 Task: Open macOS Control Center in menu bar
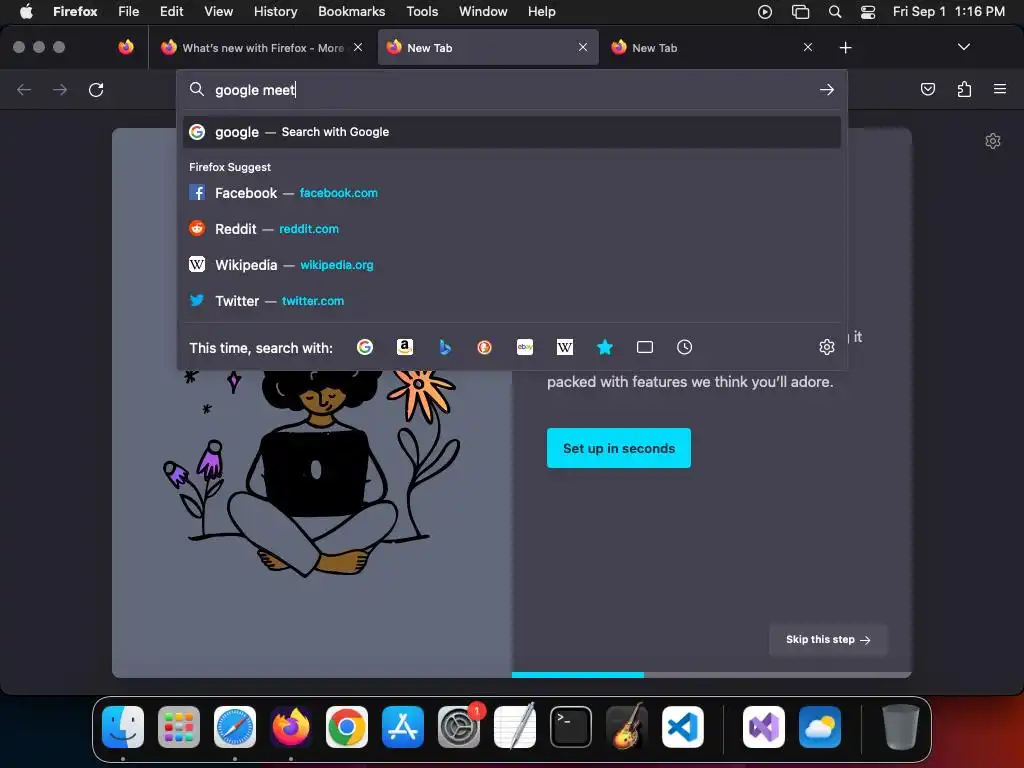tap(868, 12)
